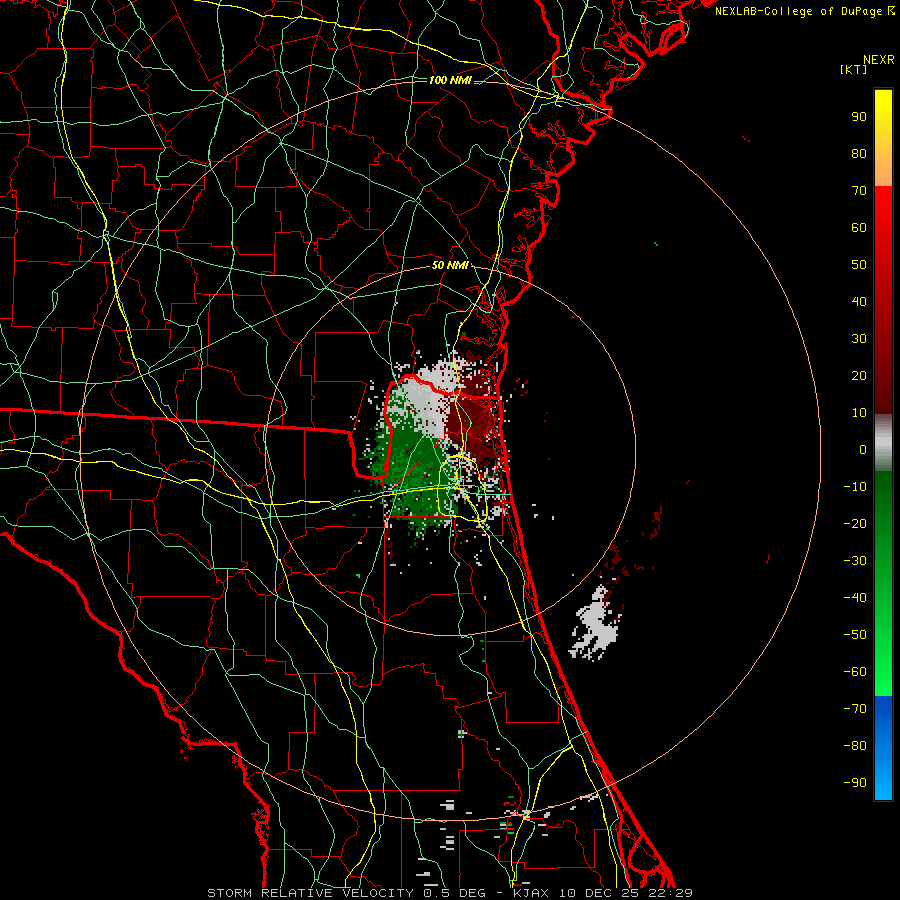Click the -10 scale value
The width and height of the screenshot is (900, 900).
click(855, 487)
